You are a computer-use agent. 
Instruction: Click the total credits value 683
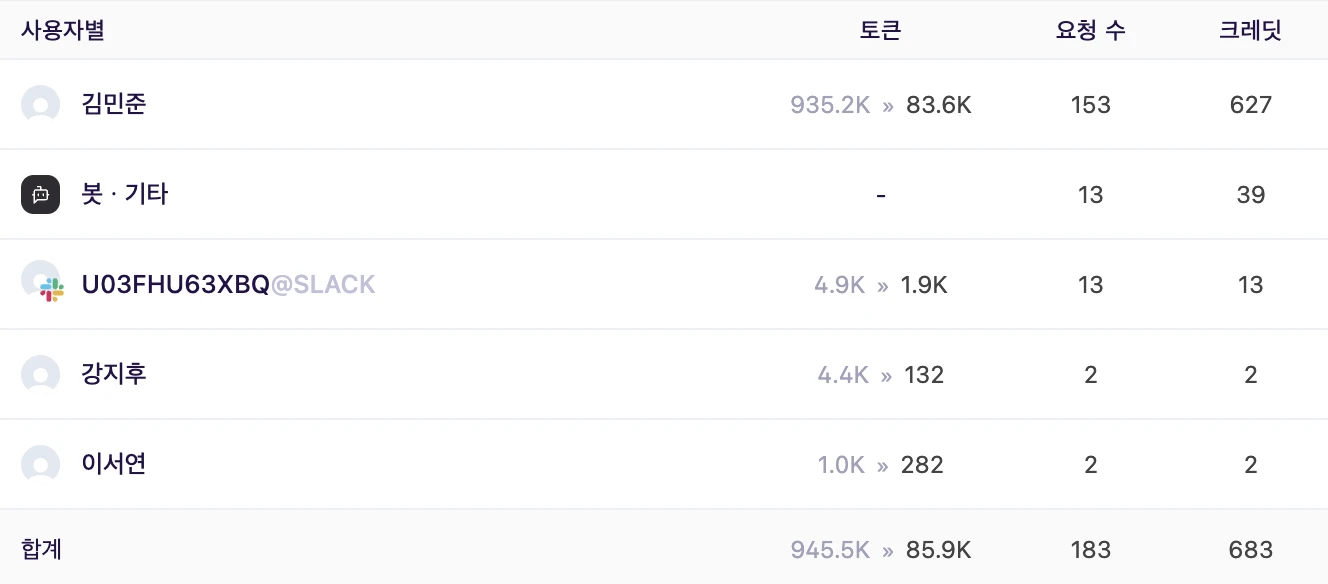click(1250, 550)
